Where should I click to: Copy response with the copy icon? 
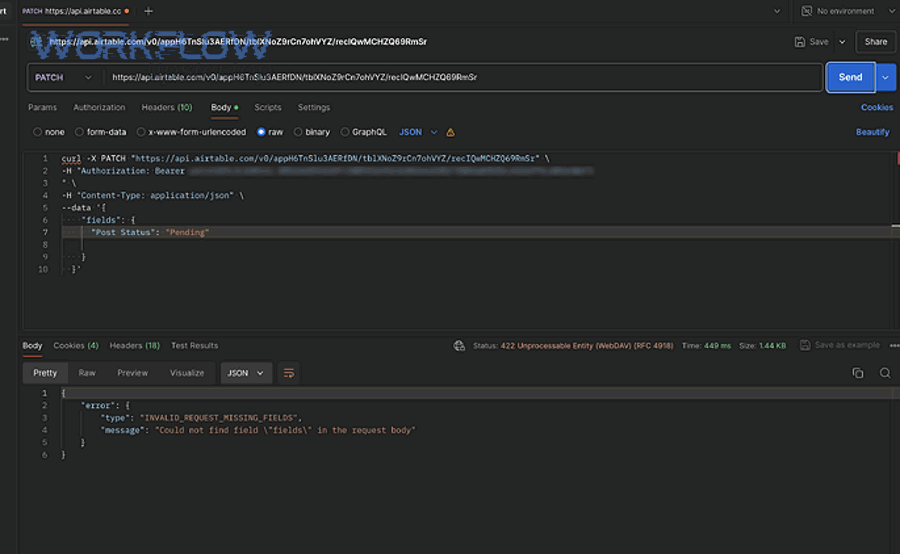point(858,373)
